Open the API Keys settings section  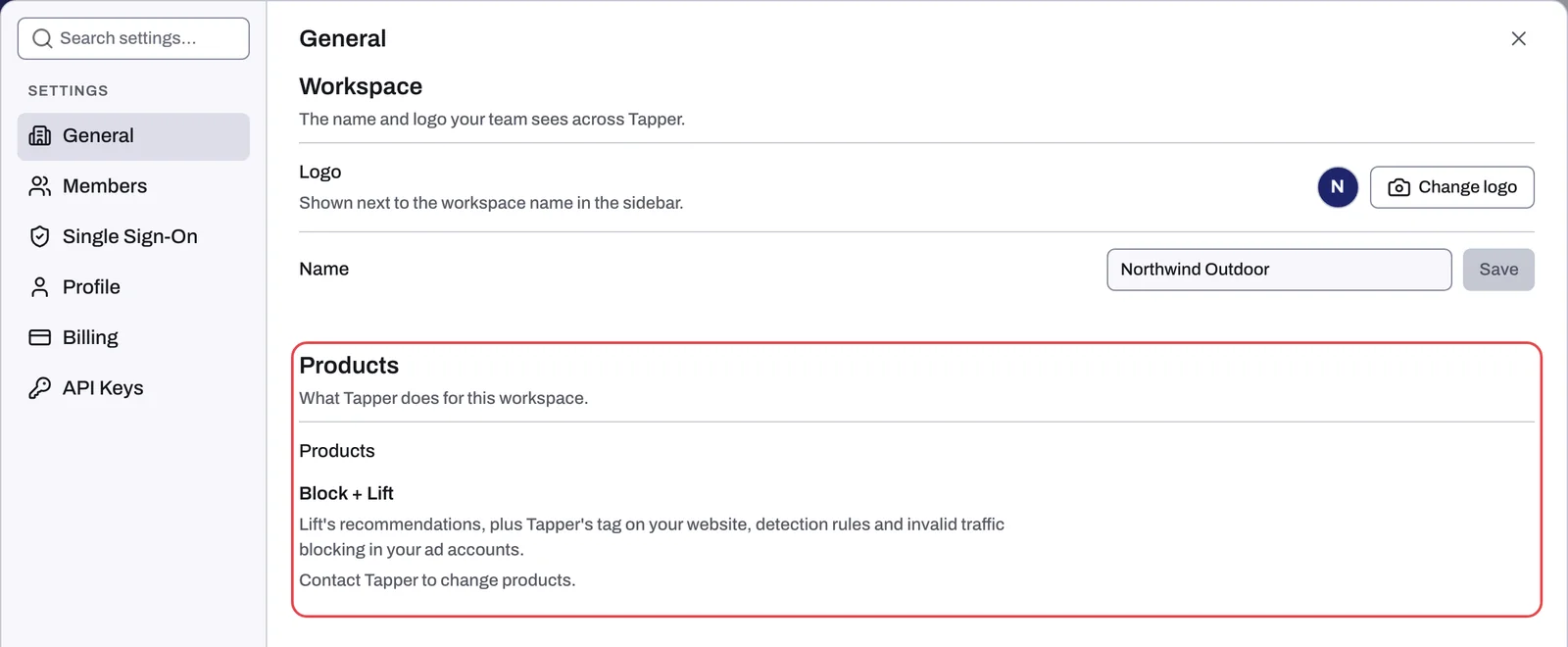coord(133,388)
